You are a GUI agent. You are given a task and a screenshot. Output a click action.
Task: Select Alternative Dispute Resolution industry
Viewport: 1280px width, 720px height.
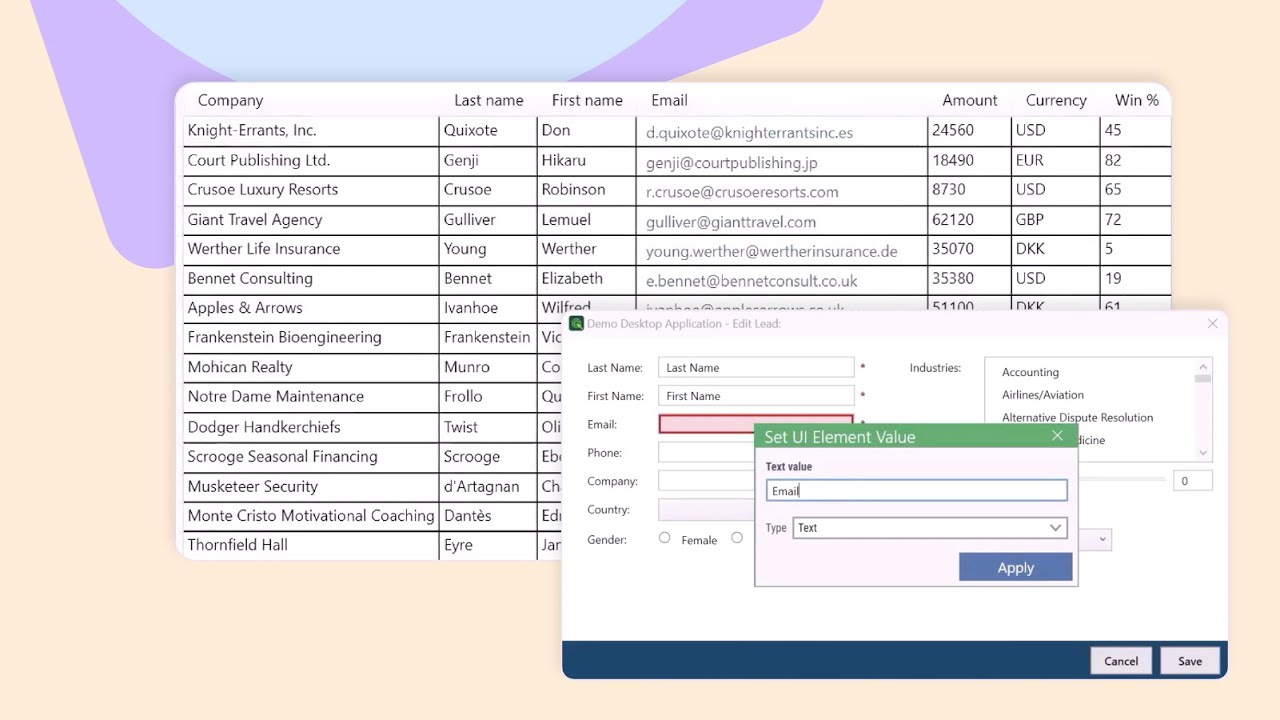pyautogui.click(x=1077, y=418)
